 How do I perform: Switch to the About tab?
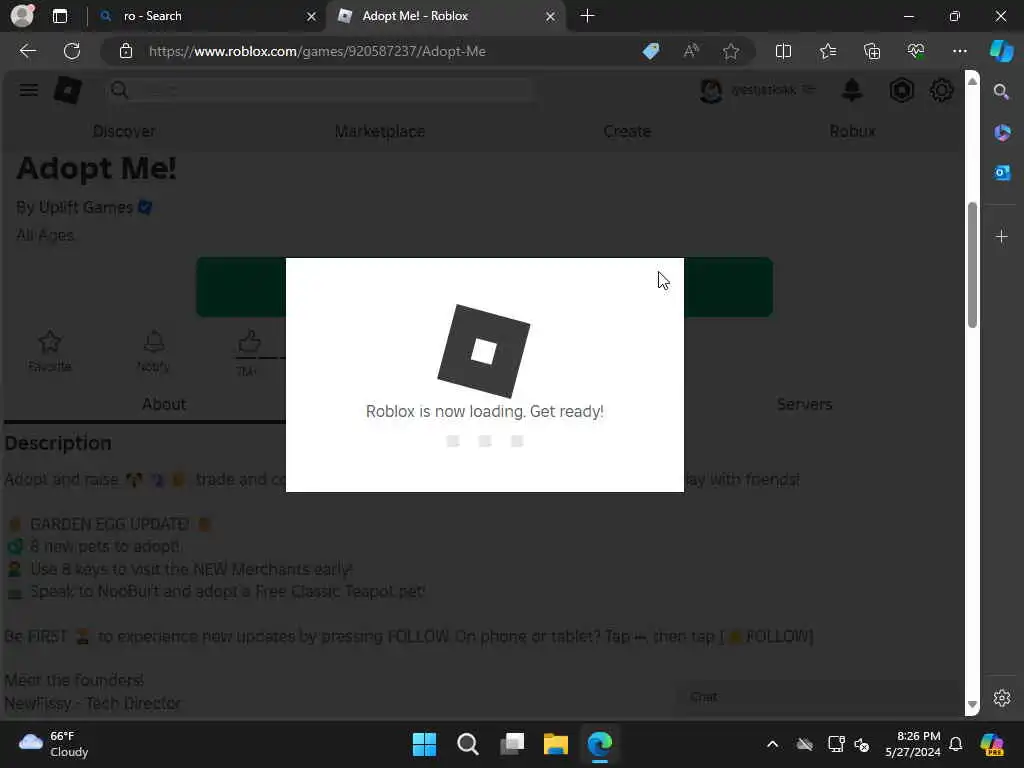click(164, 404)
